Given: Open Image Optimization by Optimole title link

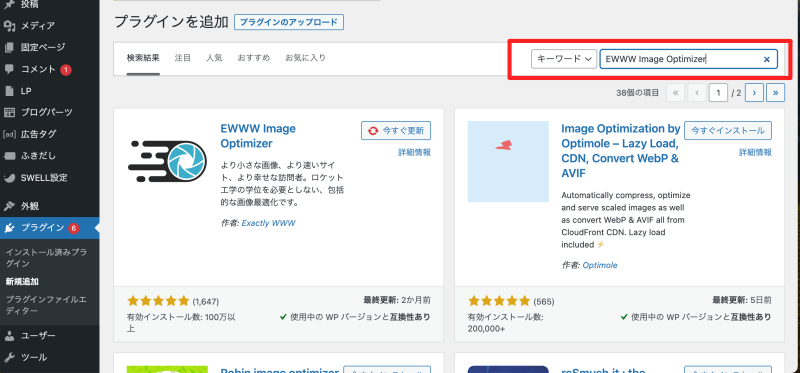Looking at the screenshot, I should click(x=621, y=151).
